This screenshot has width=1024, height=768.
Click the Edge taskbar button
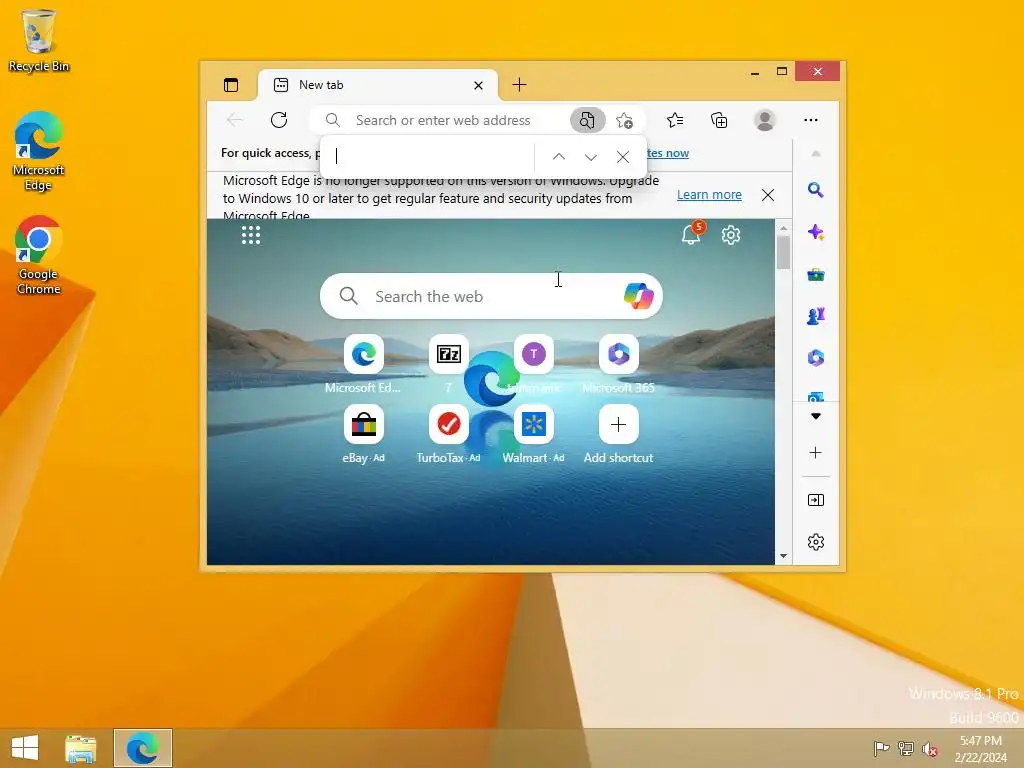tap(142, 748)
